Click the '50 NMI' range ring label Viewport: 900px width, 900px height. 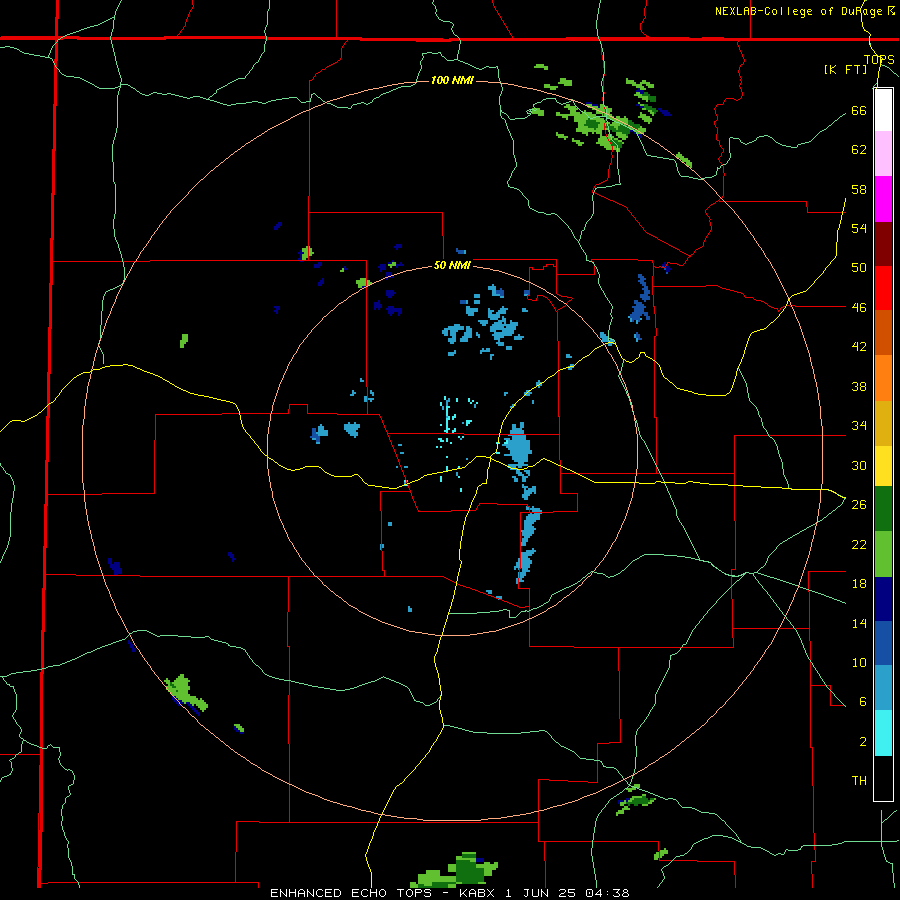pos(452,265)
